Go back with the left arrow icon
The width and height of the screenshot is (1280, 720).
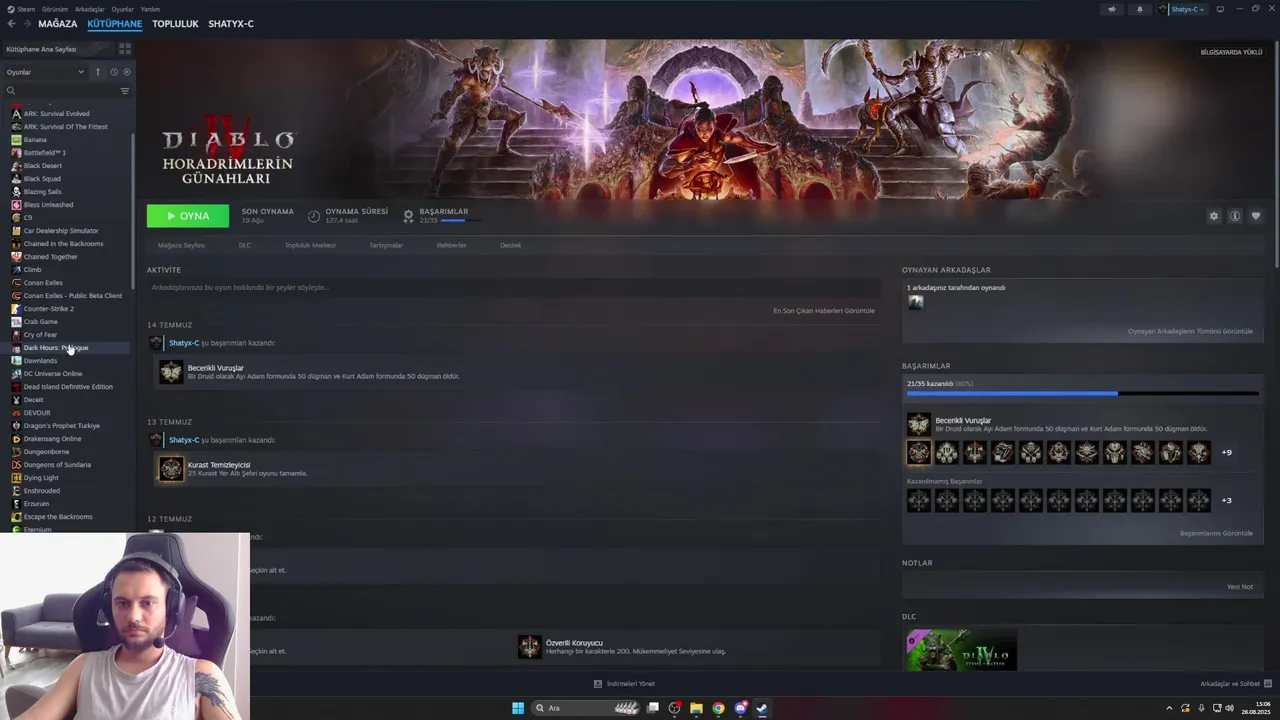coord(12,24)
